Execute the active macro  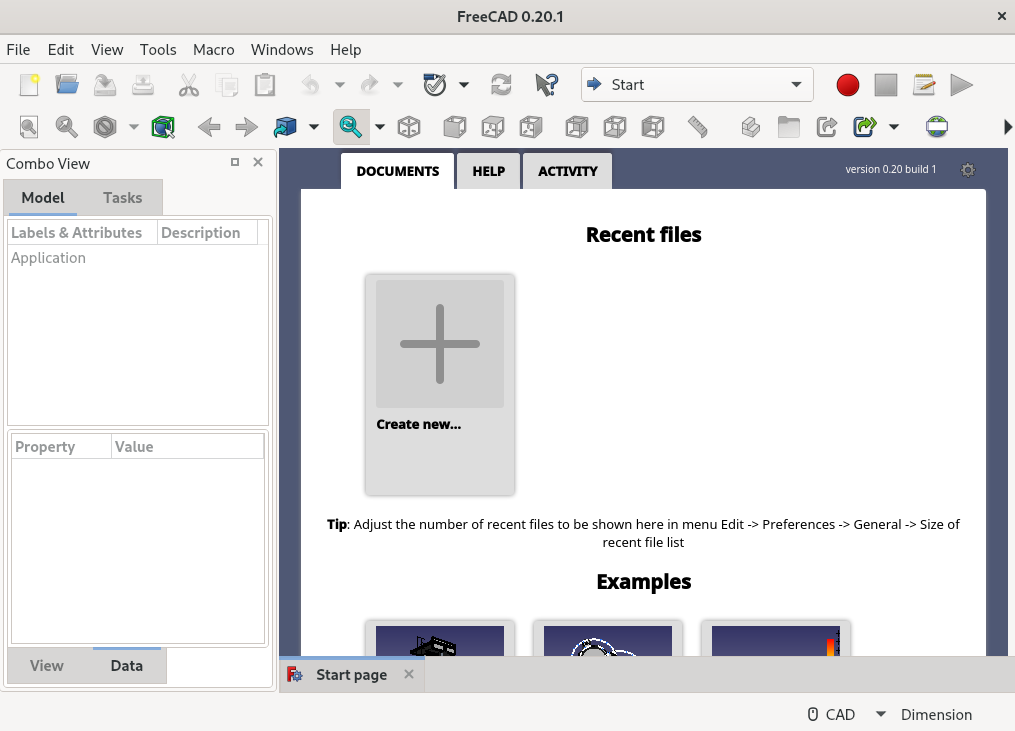tap(961, 84)
